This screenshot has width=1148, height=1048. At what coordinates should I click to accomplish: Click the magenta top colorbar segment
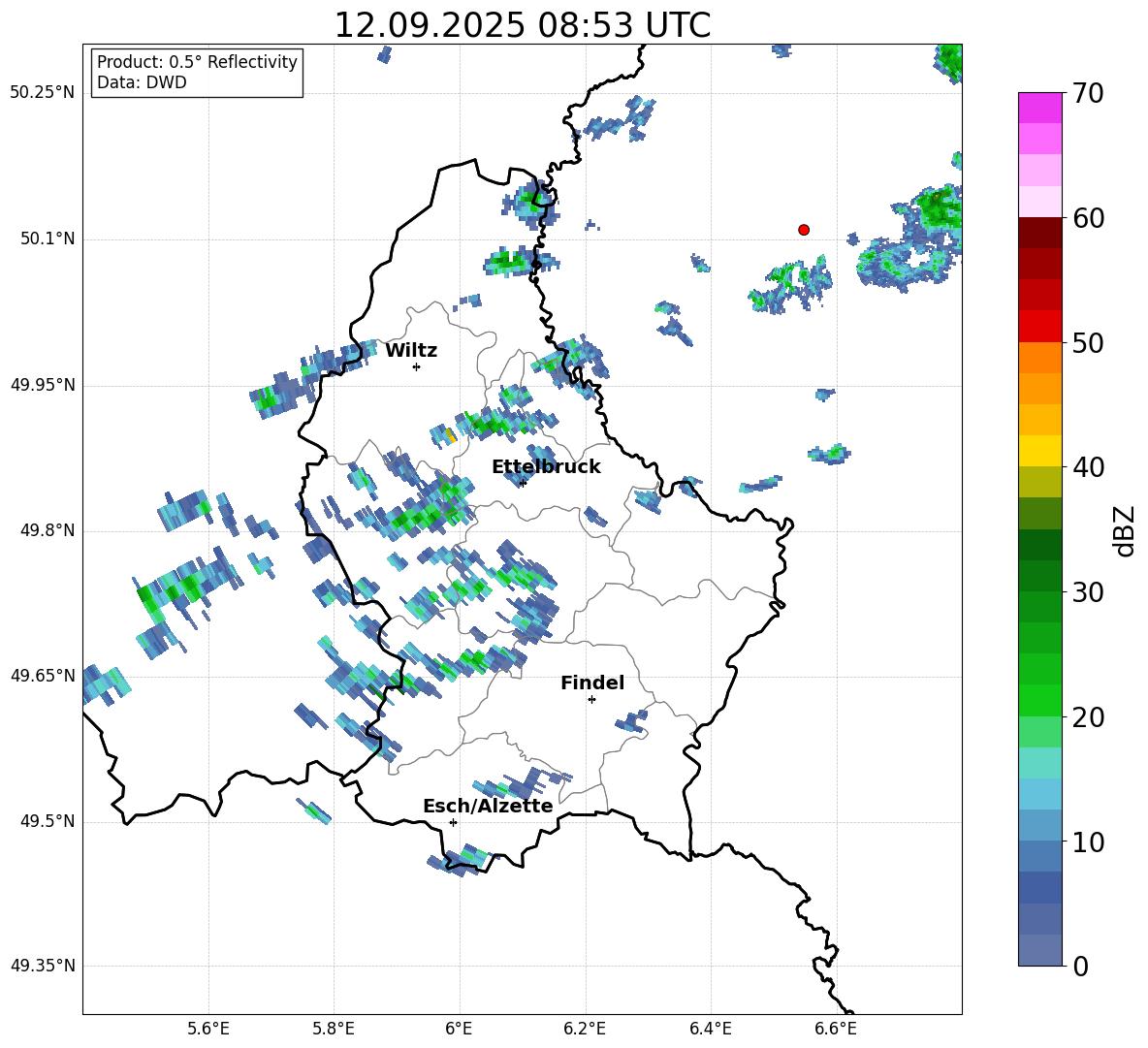[x=1039, y=108]
